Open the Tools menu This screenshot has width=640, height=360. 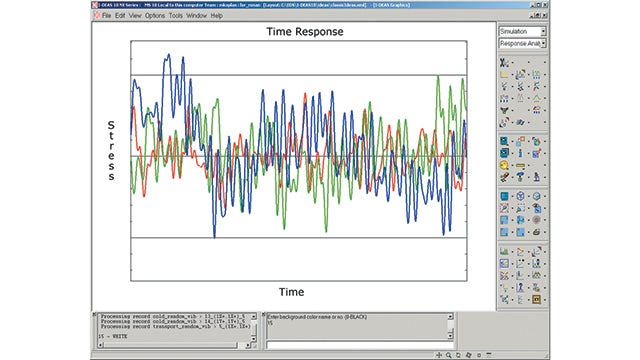[176, 16]
